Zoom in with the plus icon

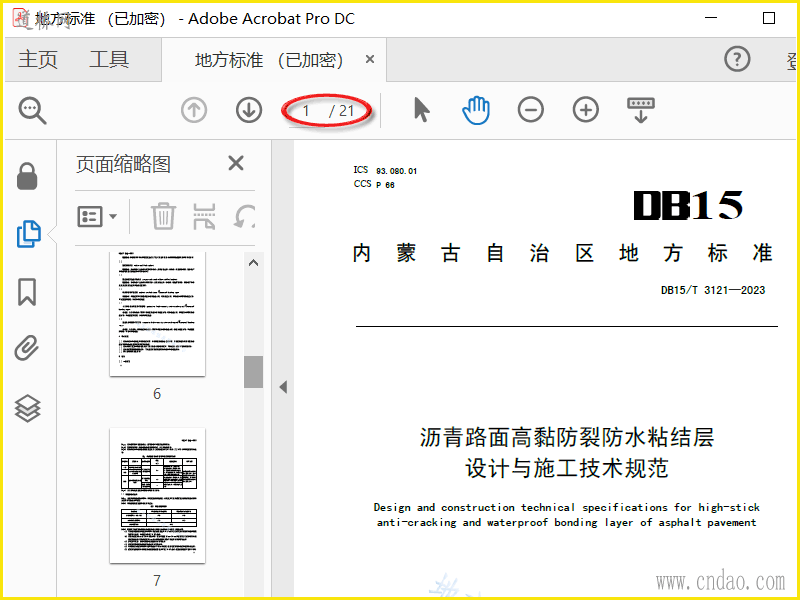click(x=586, y=110)
